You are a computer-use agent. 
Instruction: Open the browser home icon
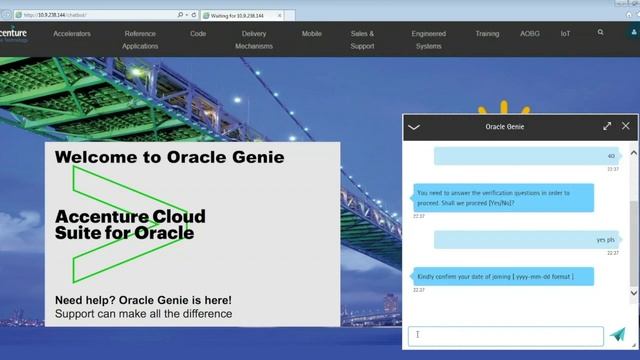point(629,15)
